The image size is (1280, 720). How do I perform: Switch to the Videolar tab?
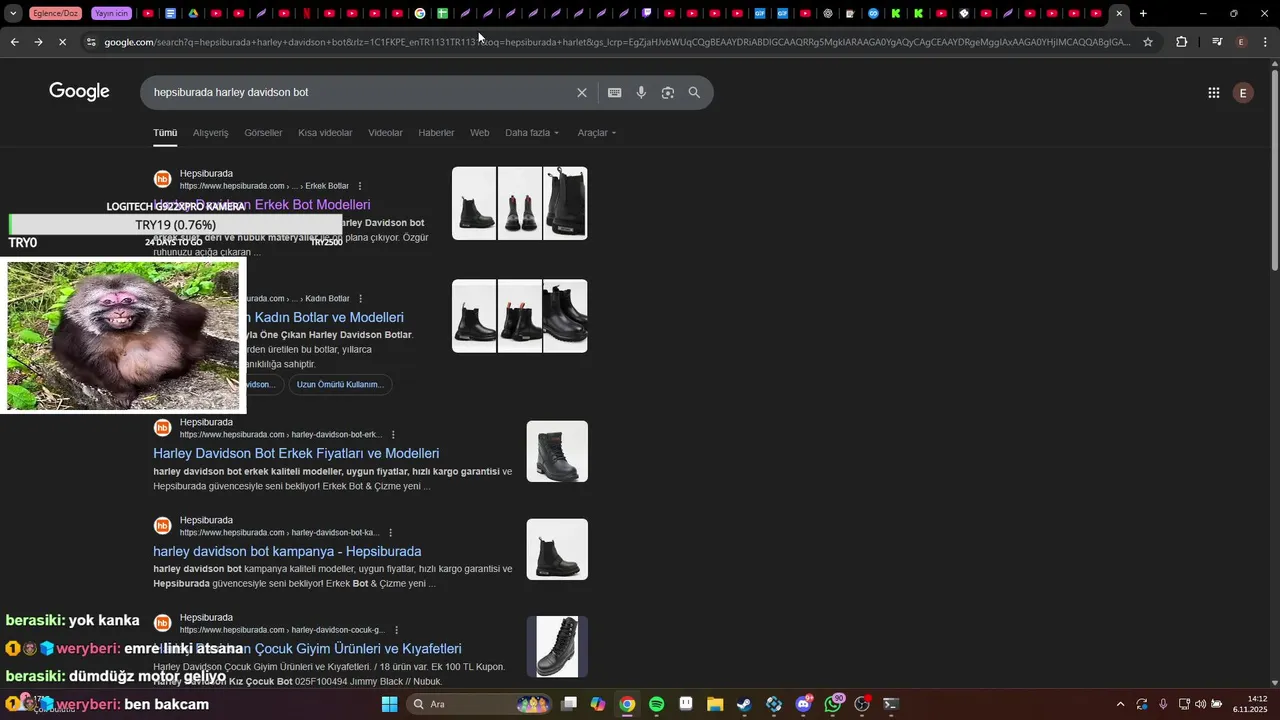(385, 133)
